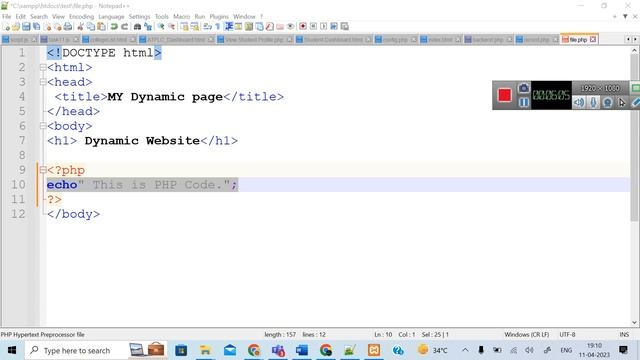Cut selection with the scissors icon
This screenshot has height=360, width=640.
[x=80, y=27]
